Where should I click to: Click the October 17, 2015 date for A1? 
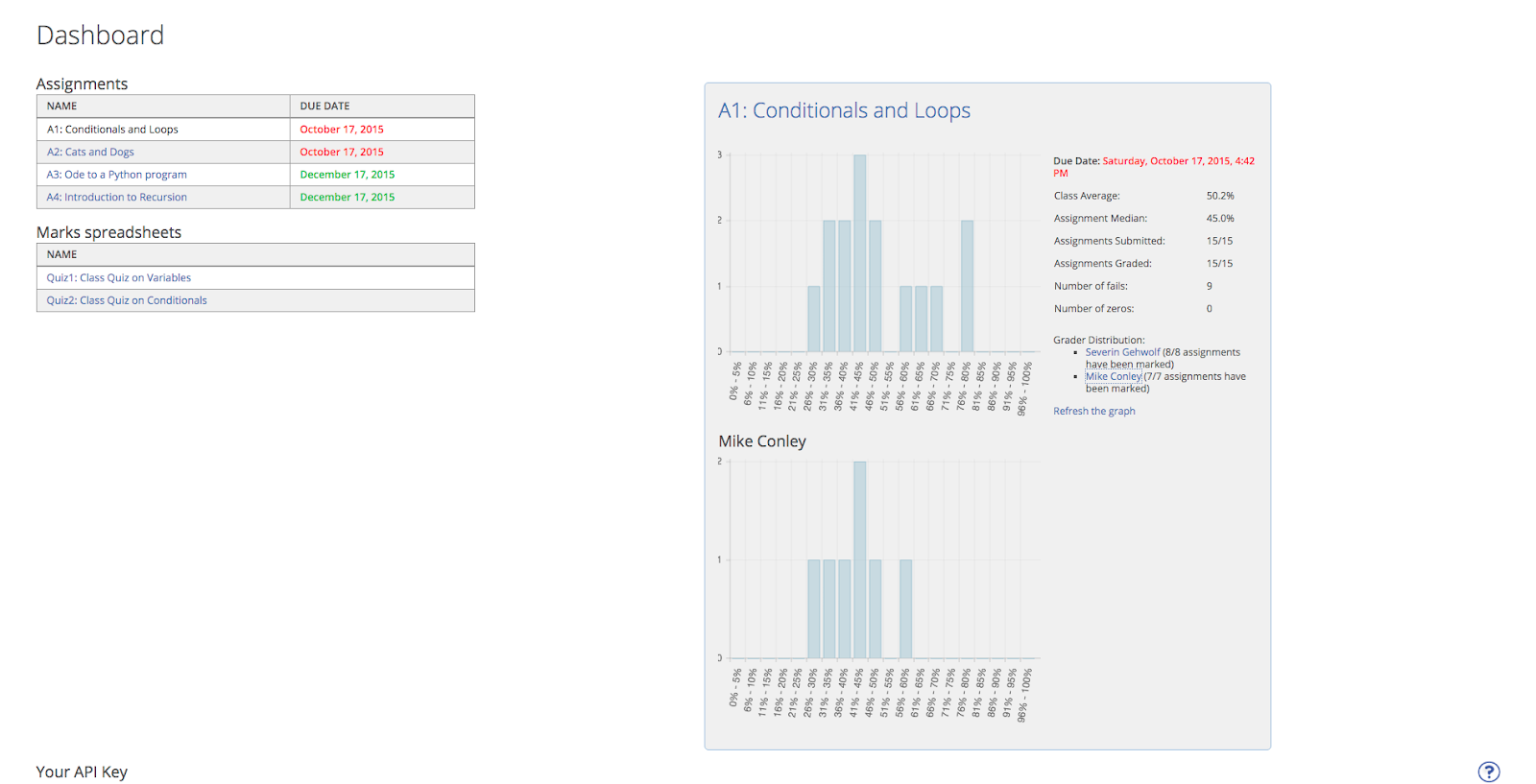pos(342,130)
